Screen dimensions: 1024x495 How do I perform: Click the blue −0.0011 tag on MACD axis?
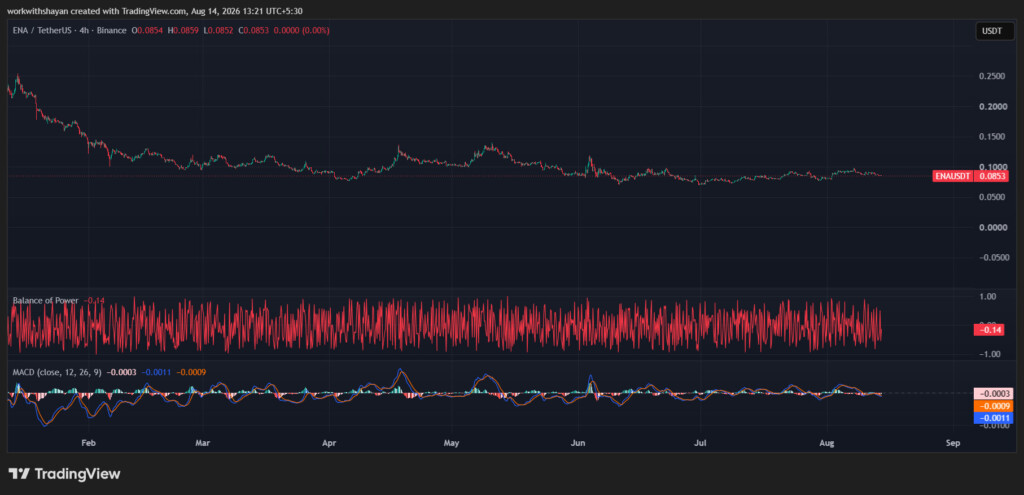point(991,417)
